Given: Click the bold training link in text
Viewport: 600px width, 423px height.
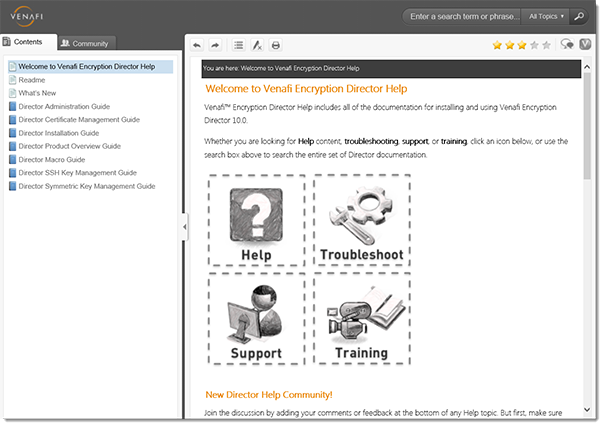Looking at the screenshot, I should 454,141.
